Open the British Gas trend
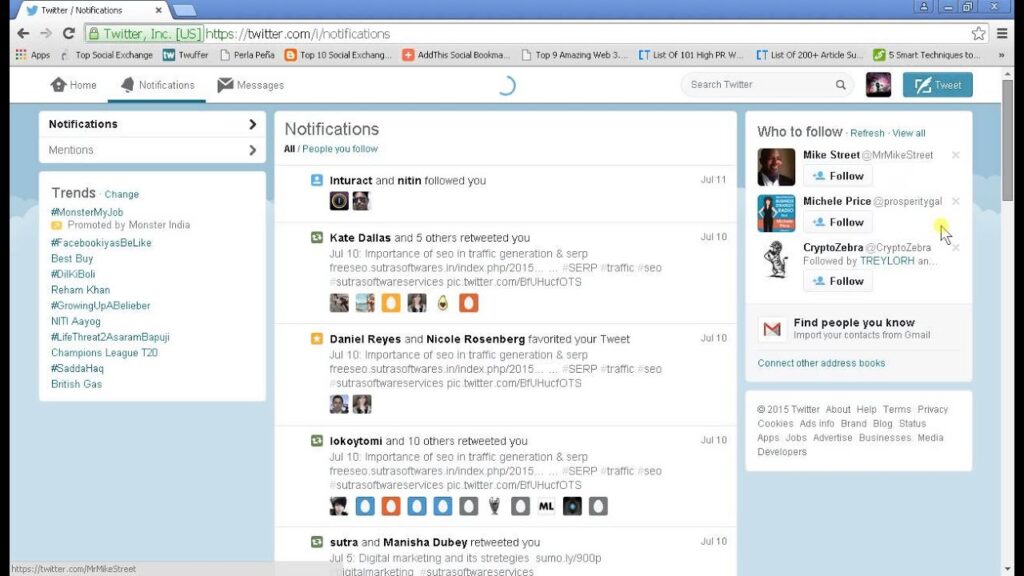 click(x=76, y=384)
